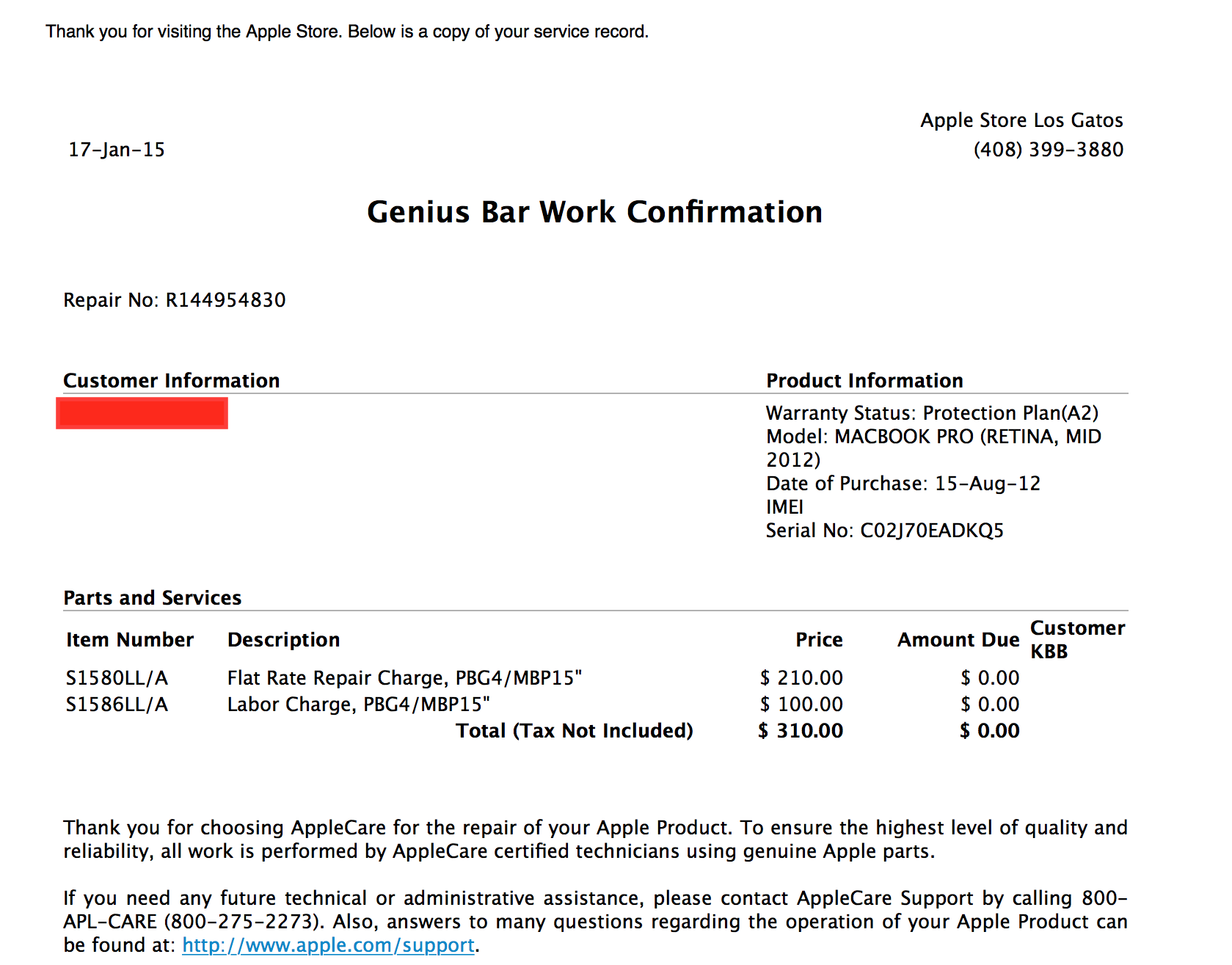Select the bold total amount due $ 0.00

tap(990, 731)
